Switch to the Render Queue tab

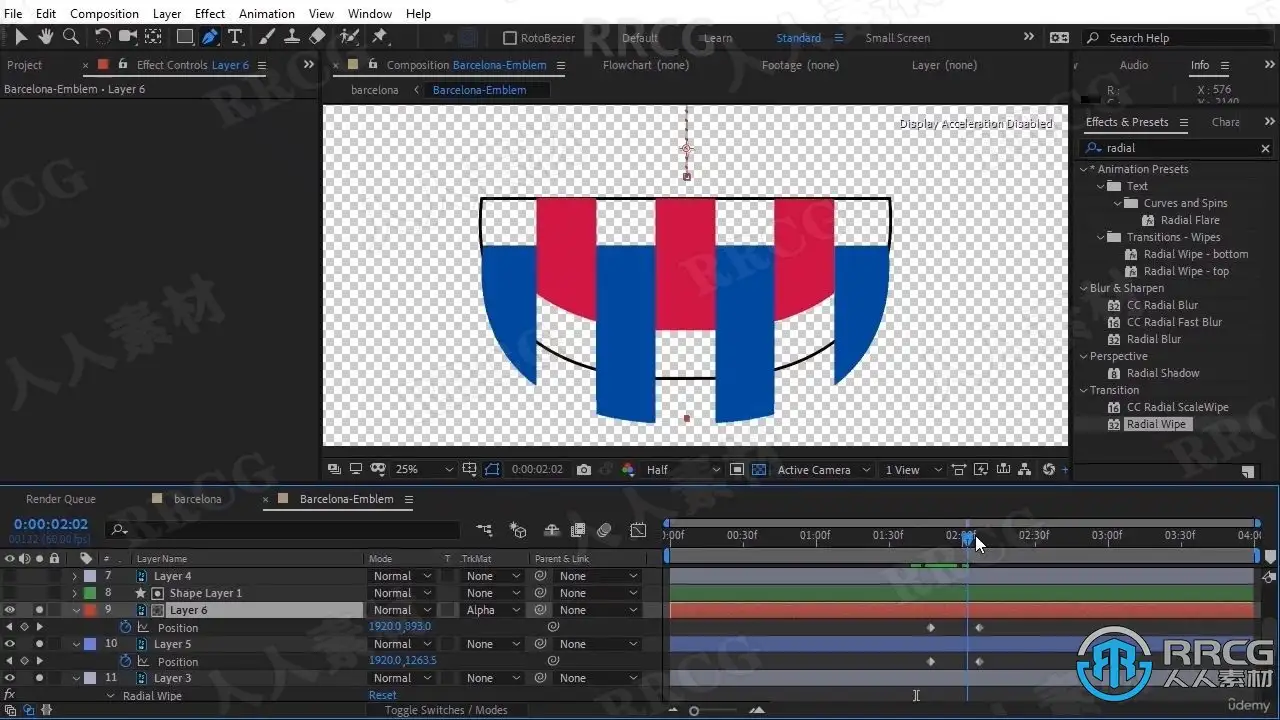point(61,499)
